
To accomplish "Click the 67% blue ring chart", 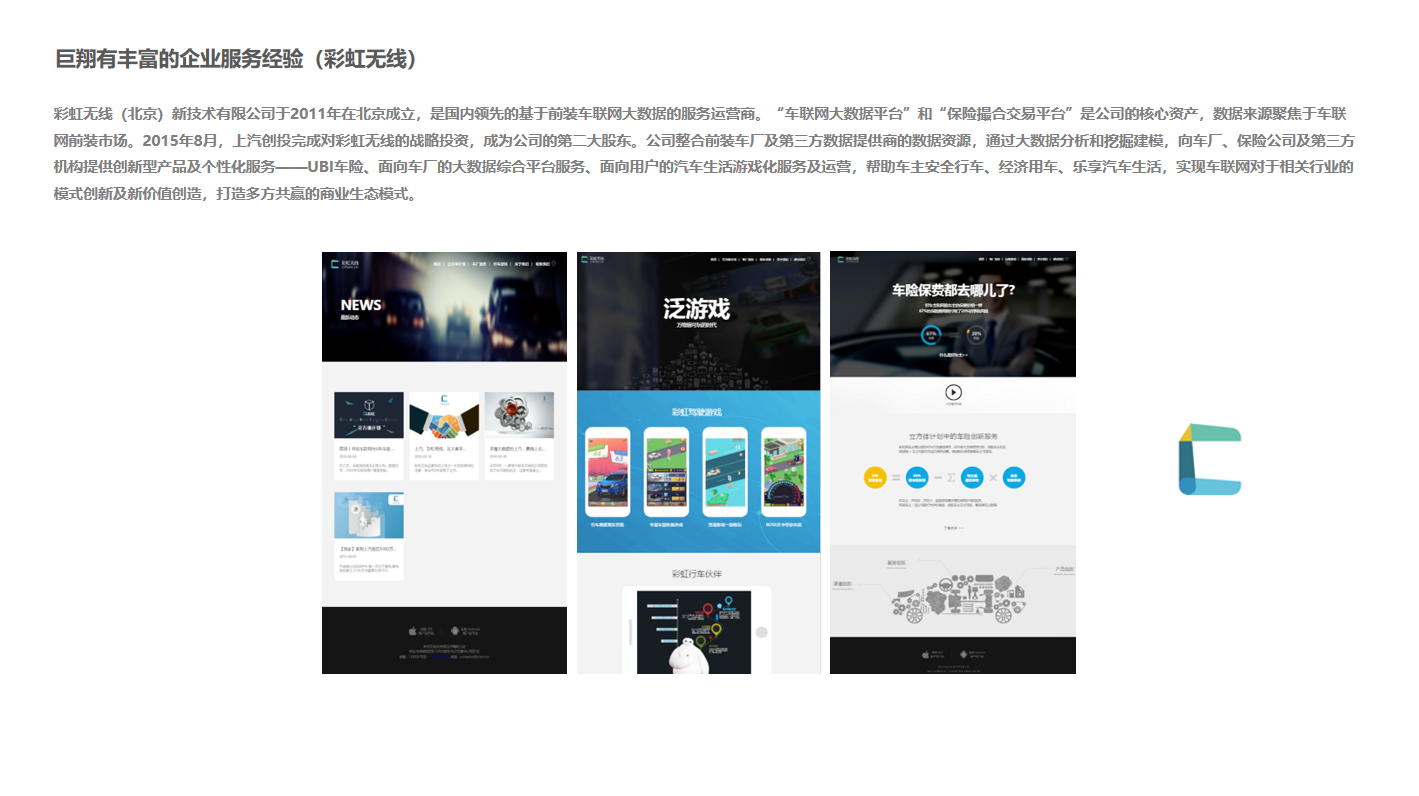I will [x=931, y=334].
